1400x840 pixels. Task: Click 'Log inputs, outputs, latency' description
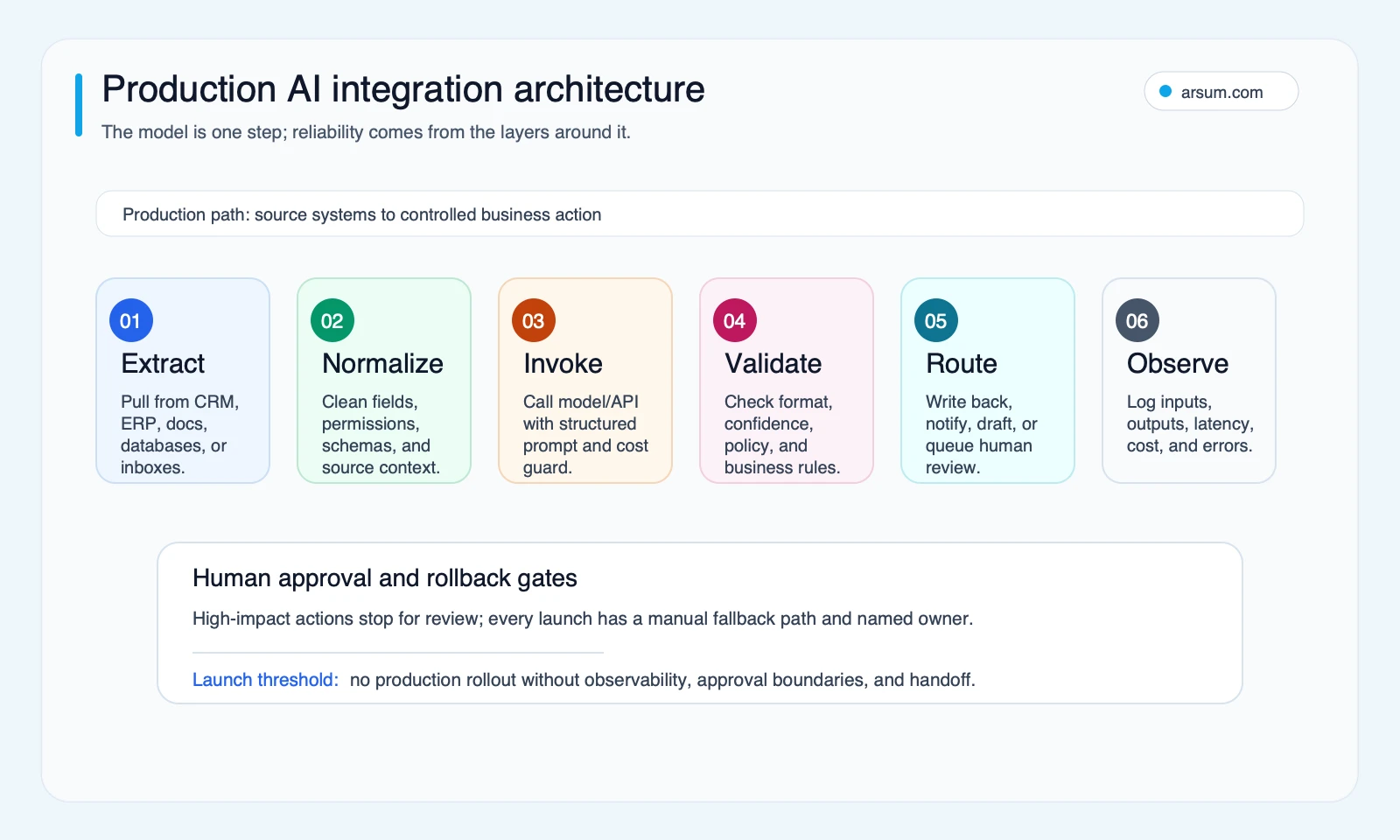pyautogui.click(x=1190, y=423)
